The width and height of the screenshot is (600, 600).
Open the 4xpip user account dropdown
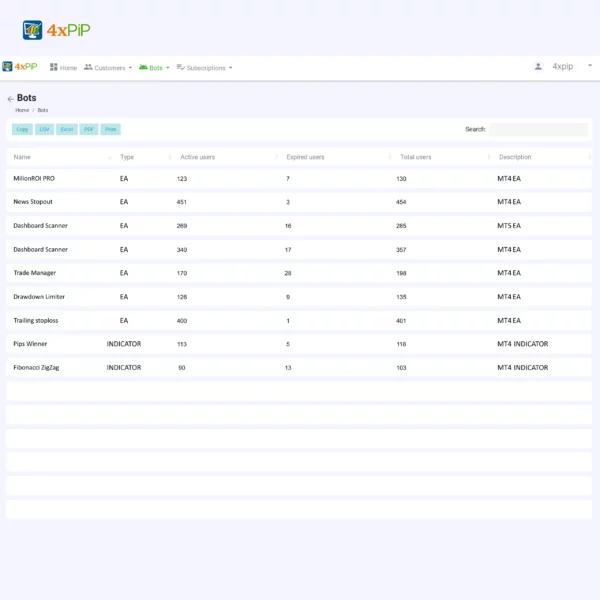point(563,67)
